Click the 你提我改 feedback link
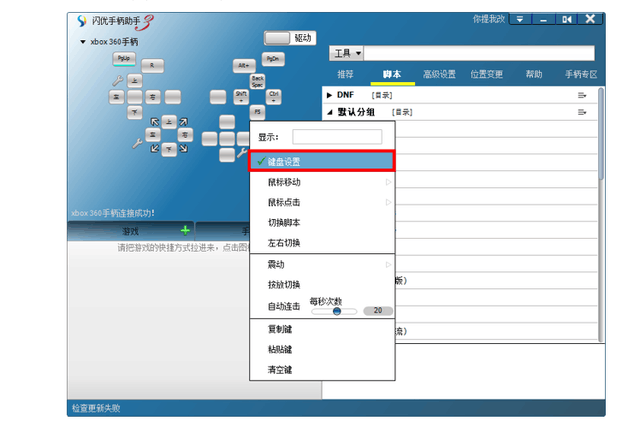The width and height of the screenshot is (640, 433). (x=489, y=19)
